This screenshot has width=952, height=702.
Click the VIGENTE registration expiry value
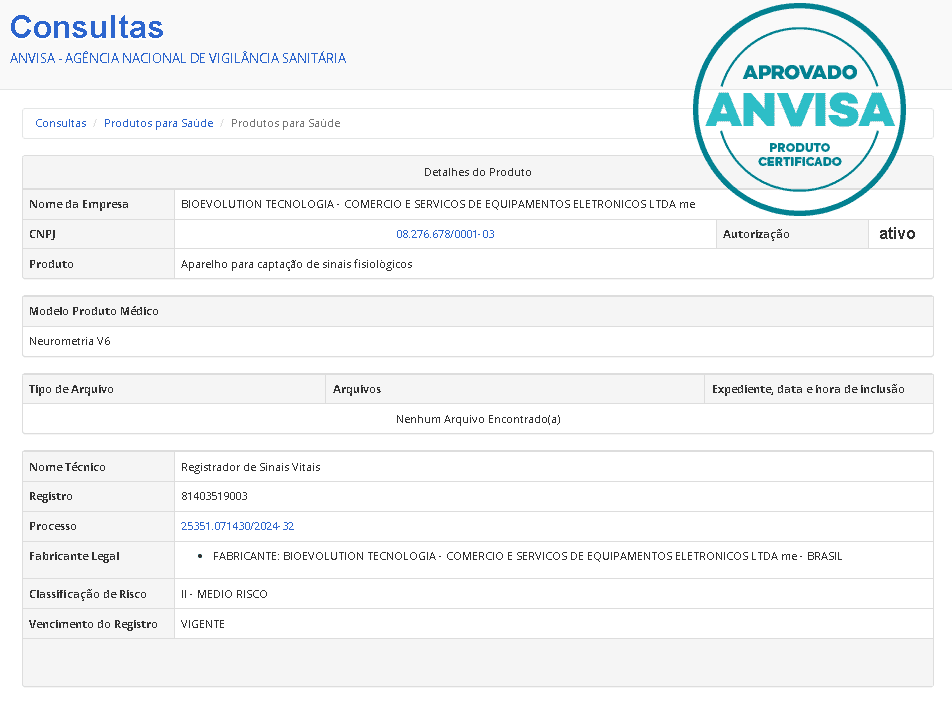tap(203, 624)
